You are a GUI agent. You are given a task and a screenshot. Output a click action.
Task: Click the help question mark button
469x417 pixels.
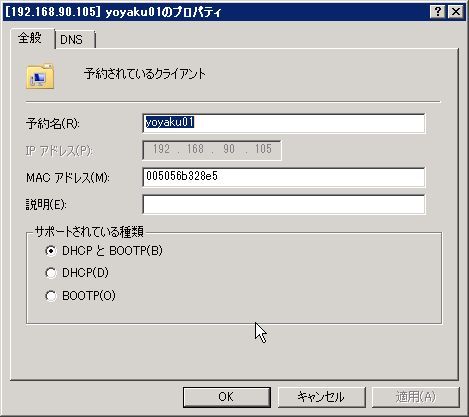coord(437,12)
